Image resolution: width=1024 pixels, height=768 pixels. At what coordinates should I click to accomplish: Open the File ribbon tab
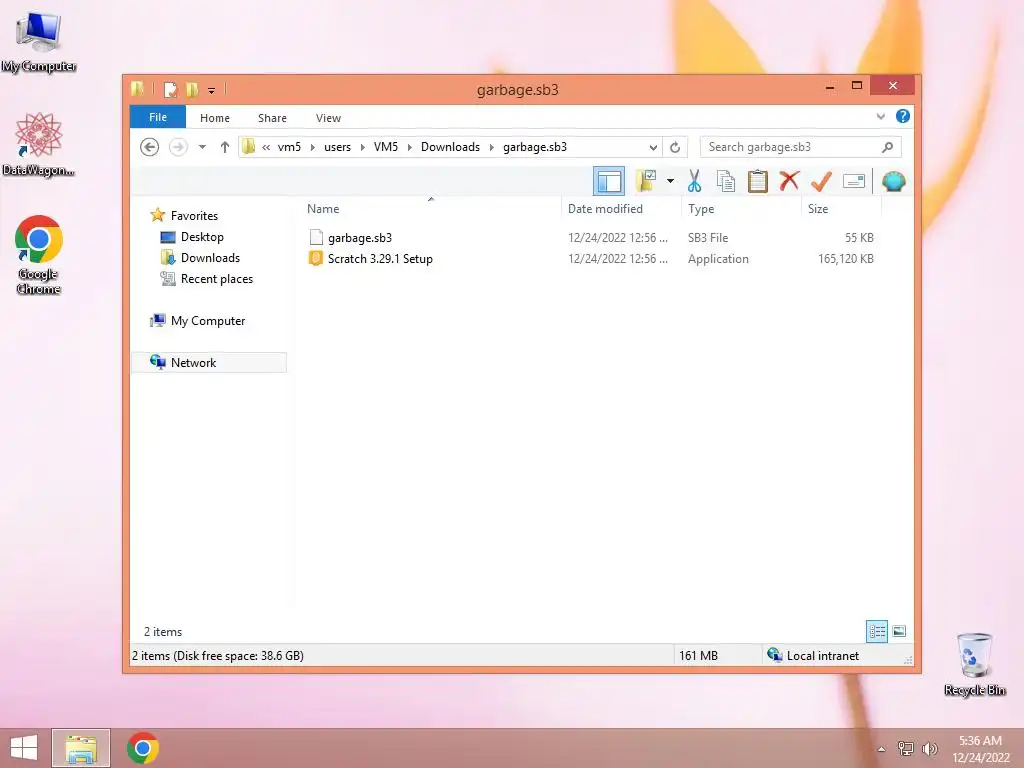(x=158, y=117)
